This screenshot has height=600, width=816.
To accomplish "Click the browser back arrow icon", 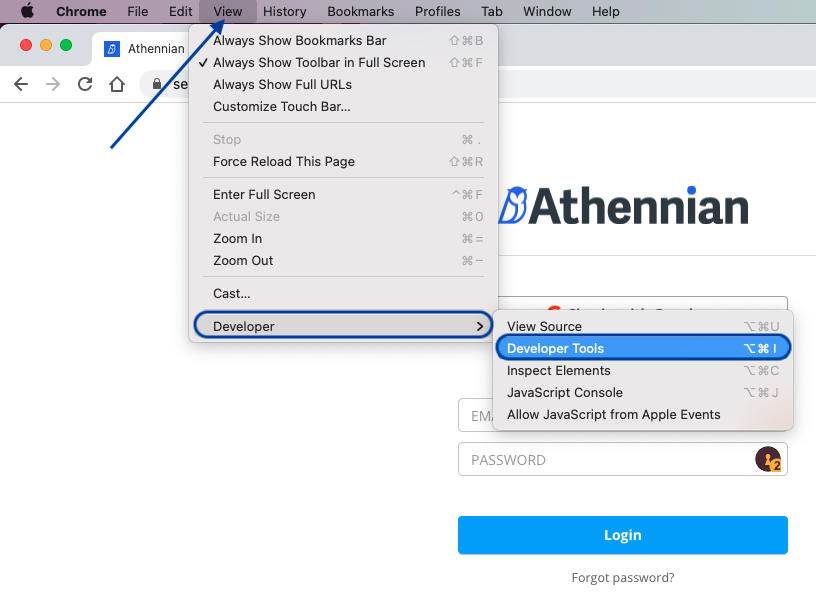I will (x=21, y=84).
